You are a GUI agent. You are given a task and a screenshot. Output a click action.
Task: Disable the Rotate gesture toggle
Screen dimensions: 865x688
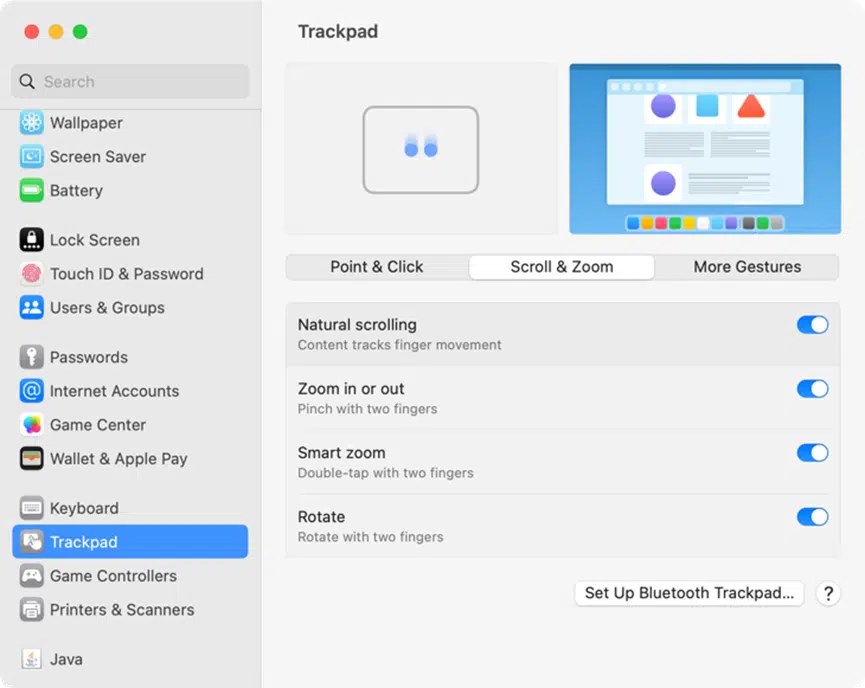812,517
